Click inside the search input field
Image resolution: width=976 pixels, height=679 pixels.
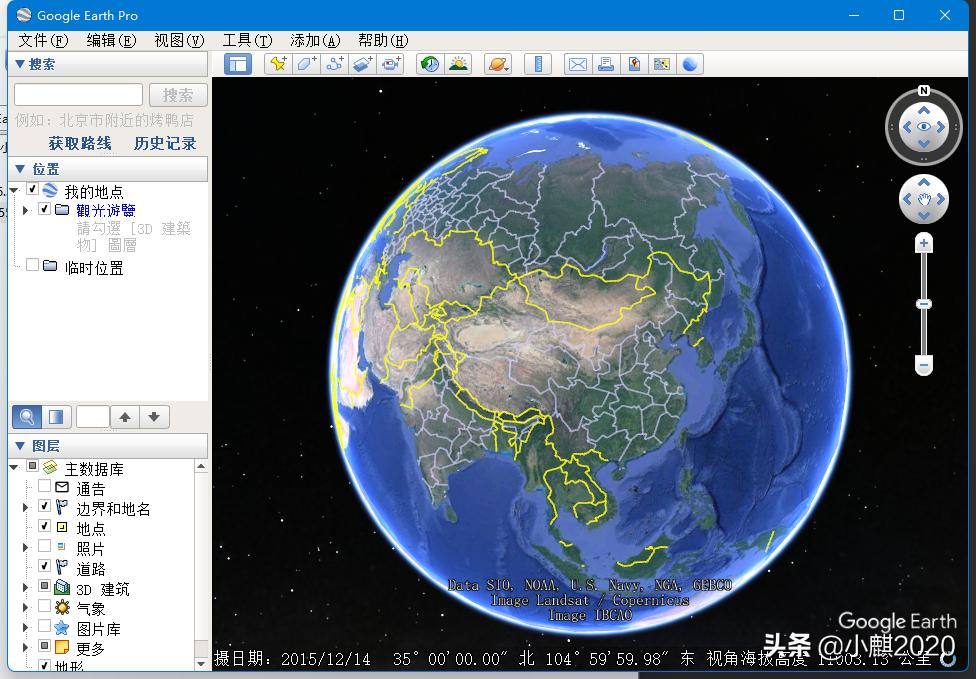click(76, 94)
